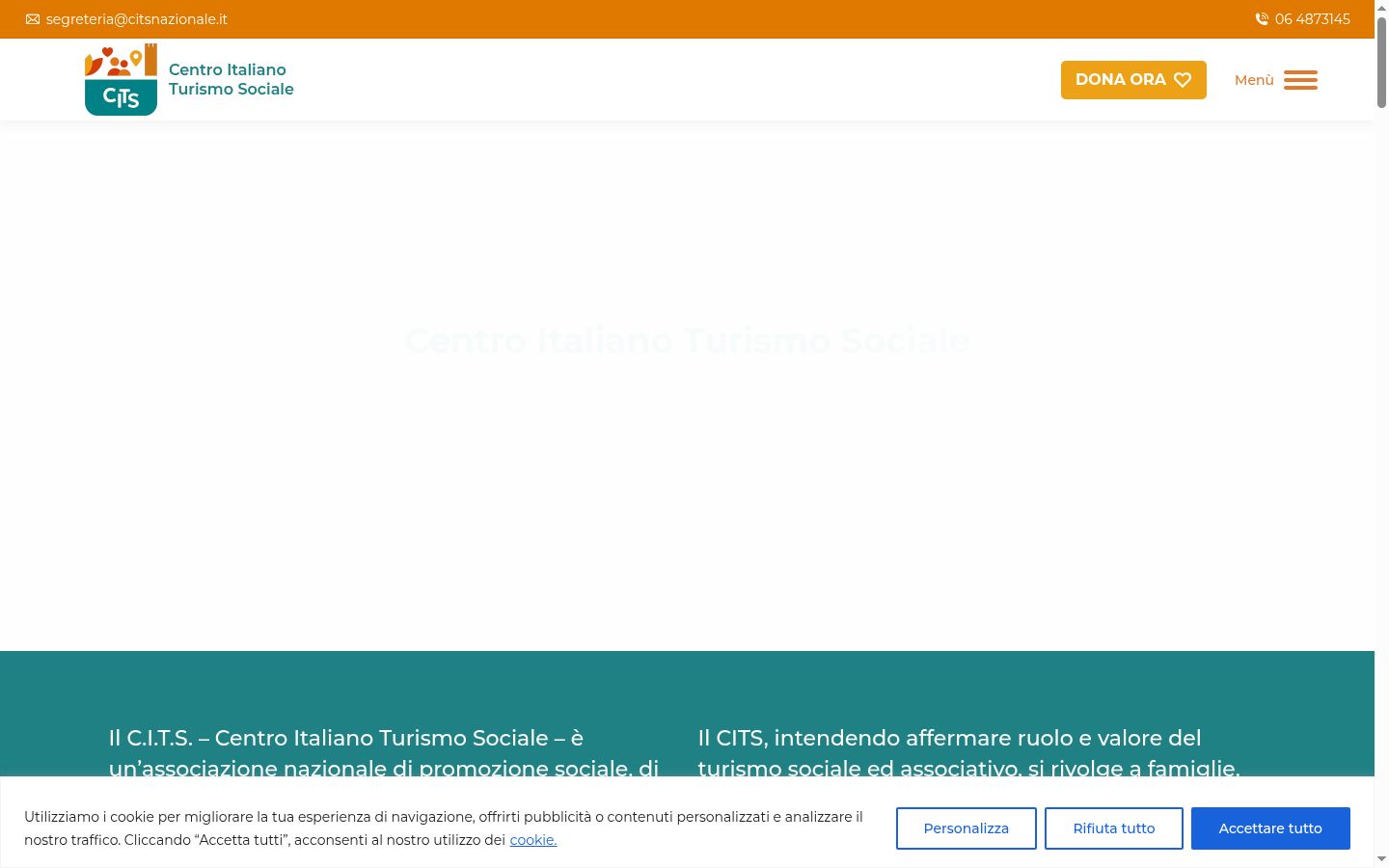Accept all cookies with Accettare tutto

click(1270, 828)
